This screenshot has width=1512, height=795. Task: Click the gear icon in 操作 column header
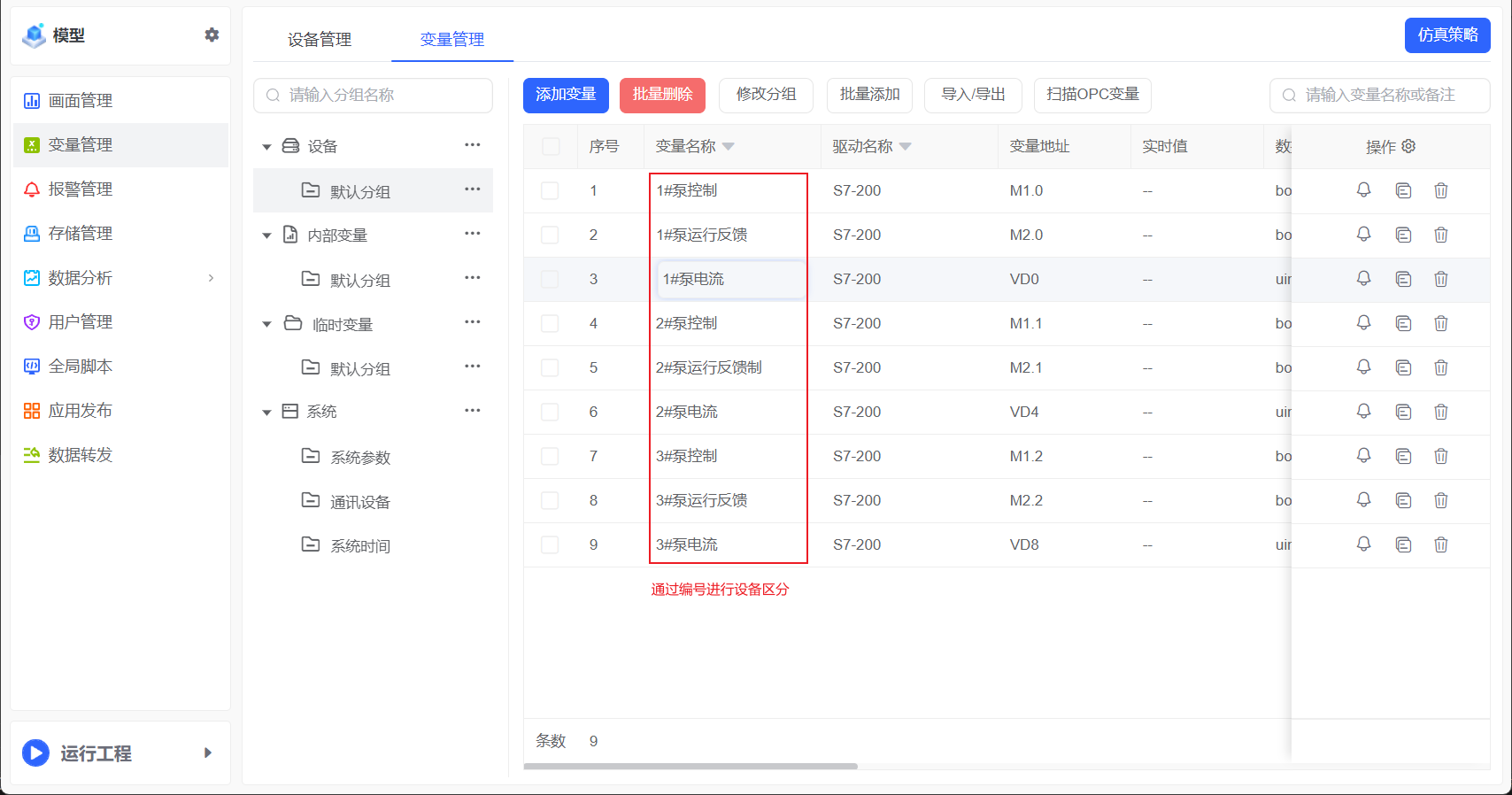[x=1408, y=146]
